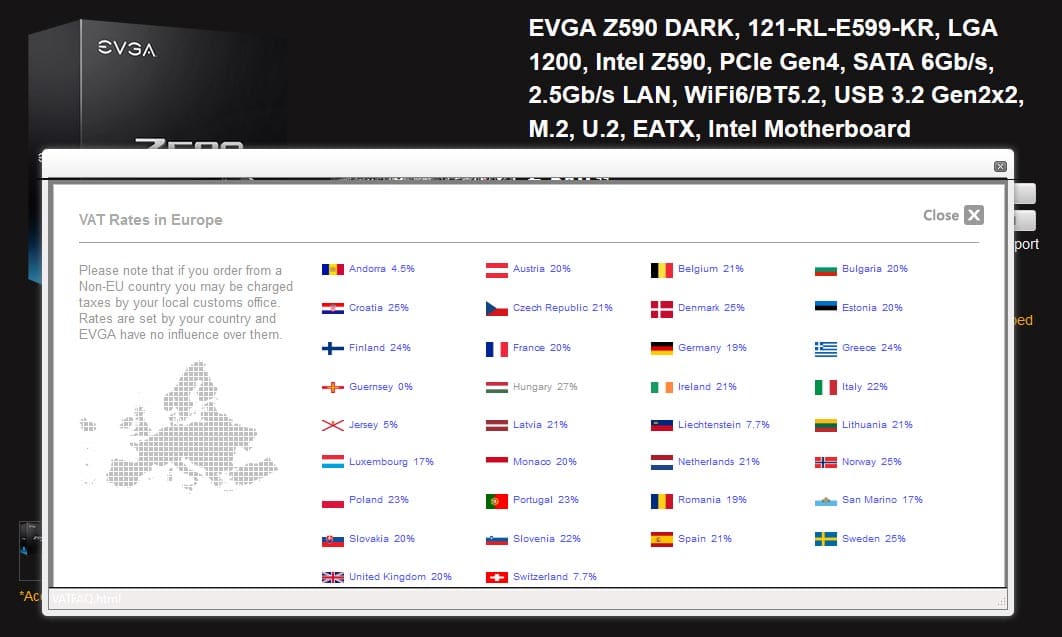Click the popup's bottom-right resize grip
Image resolution: width=1062 pixels, height=637 pixels.
1001,600
